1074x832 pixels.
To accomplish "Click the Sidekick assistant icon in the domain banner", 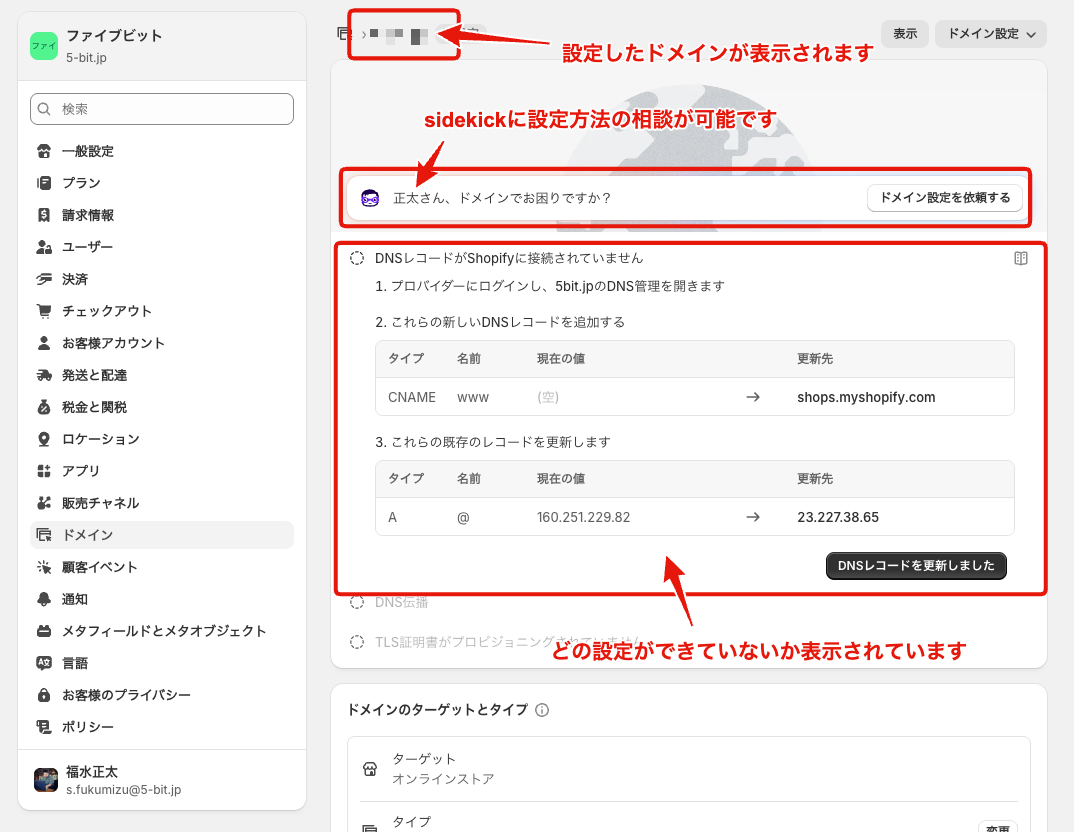I will click(370, 198).
